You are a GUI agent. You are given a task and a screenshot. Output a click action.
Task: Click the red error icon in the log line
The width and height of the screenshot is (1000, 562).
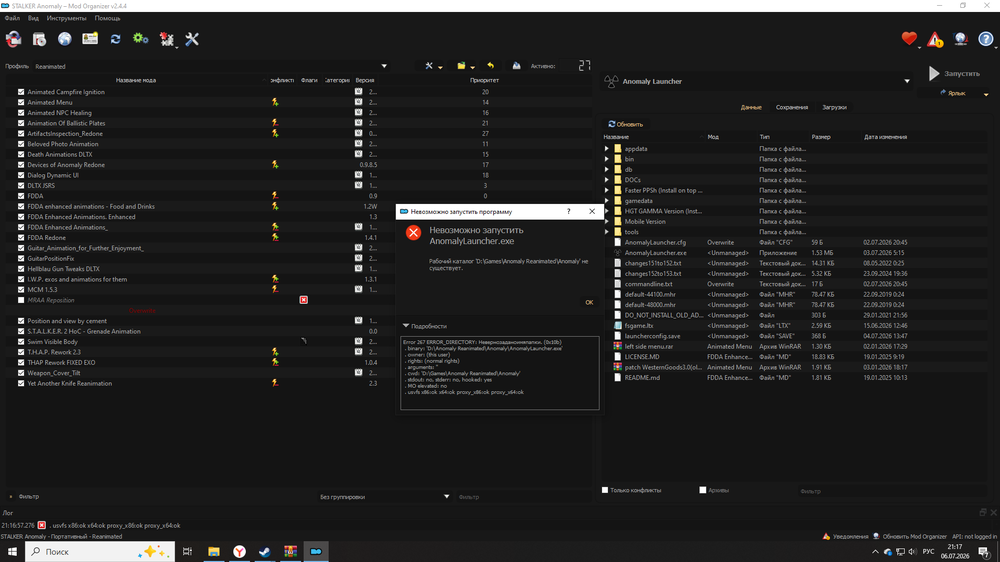[41, 525]
